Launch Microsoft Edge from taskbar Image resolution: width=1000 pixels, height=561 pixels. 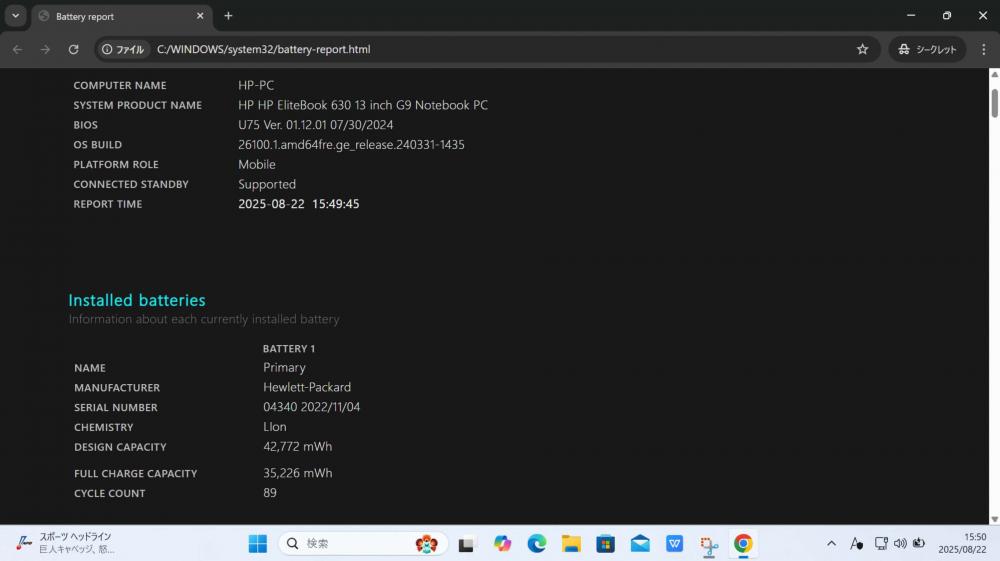[x=536, y=543]
